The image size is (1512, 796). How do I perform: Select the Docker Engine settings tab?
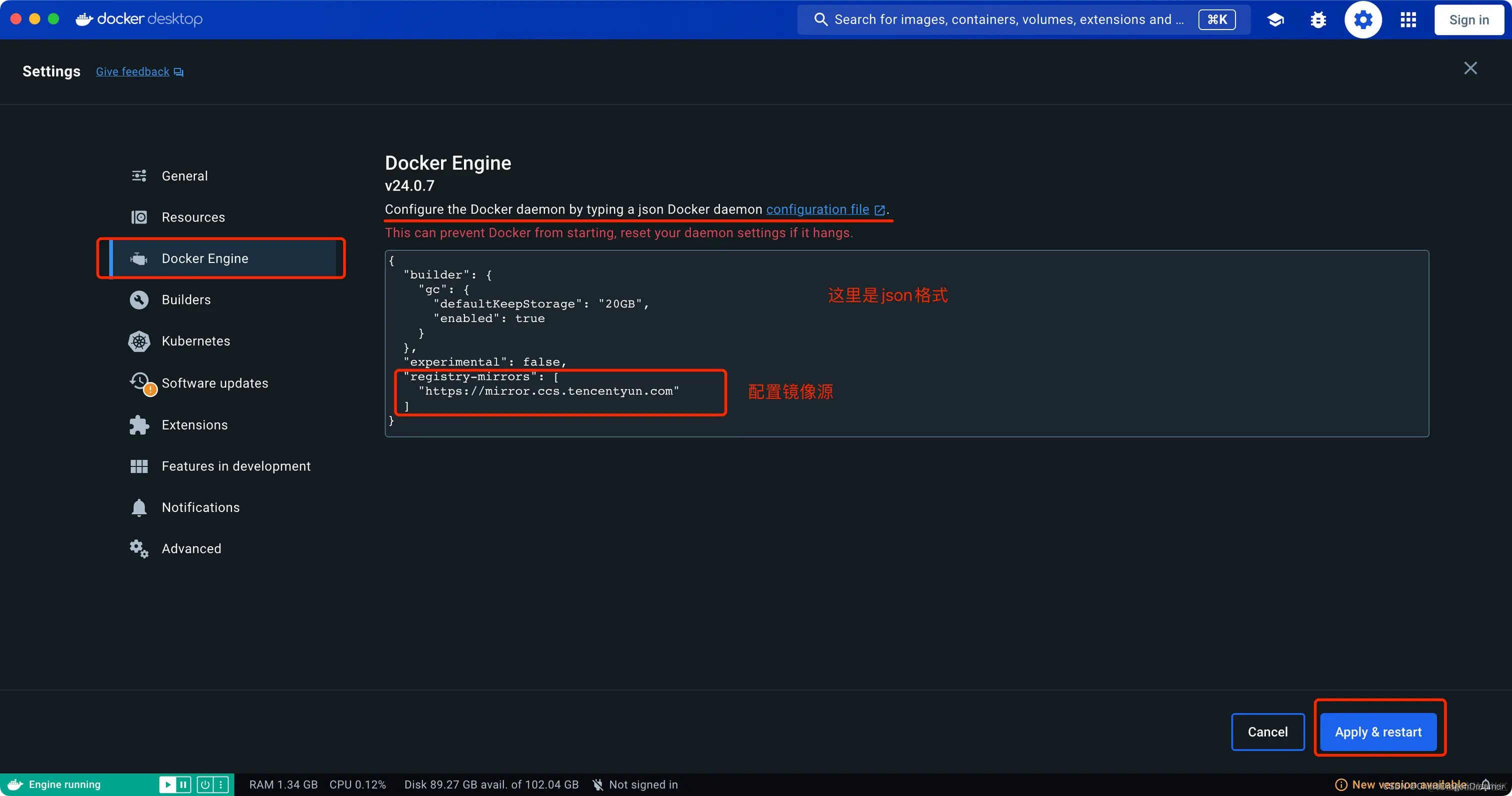coord(205,258)
